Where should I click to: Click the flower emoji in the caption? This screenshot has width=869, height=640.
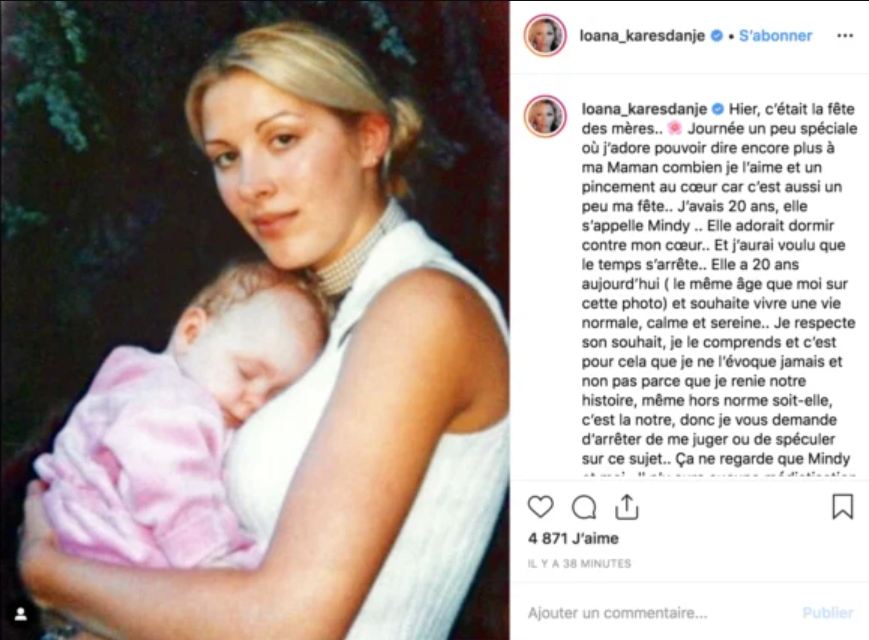674,129
